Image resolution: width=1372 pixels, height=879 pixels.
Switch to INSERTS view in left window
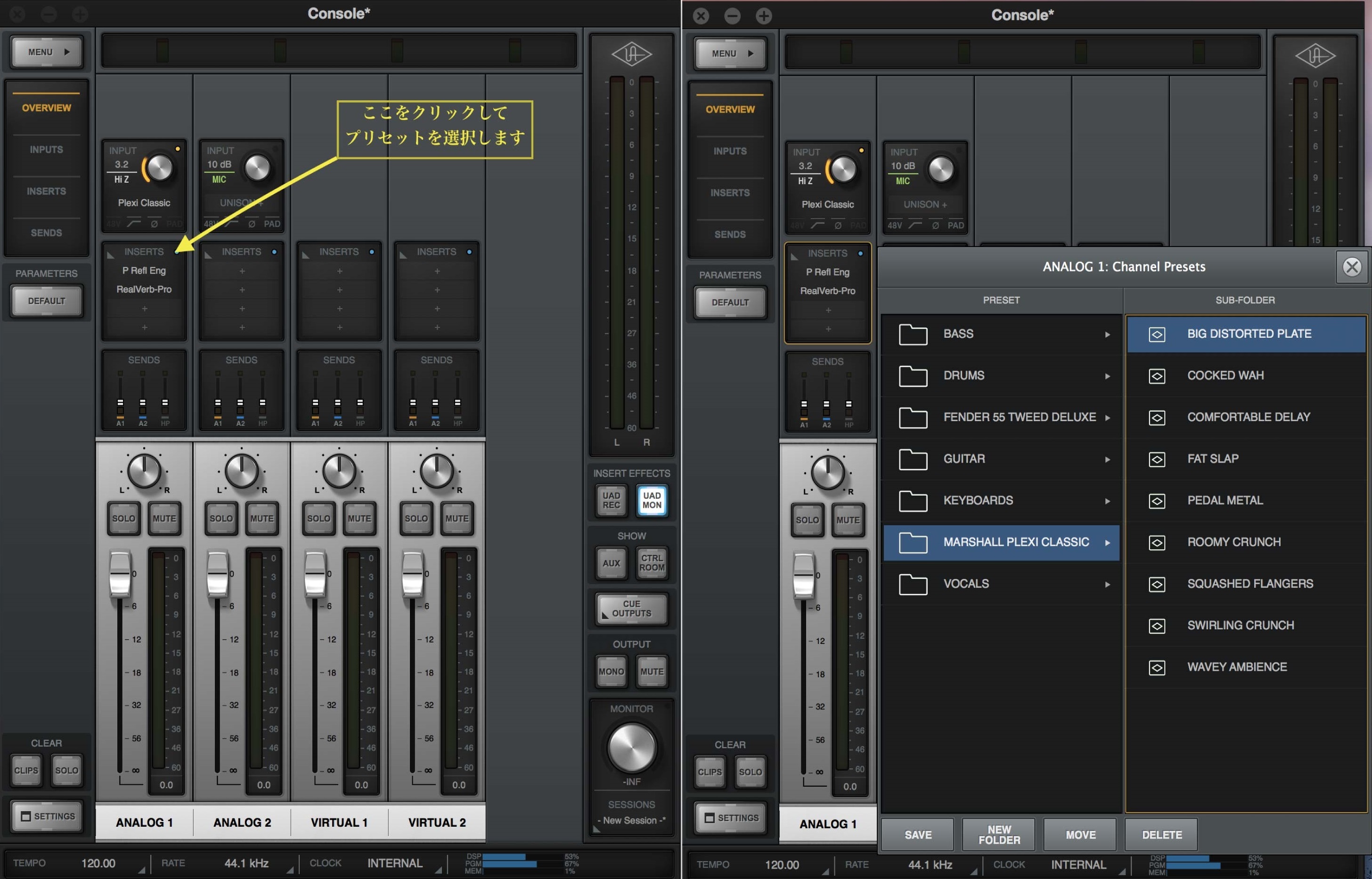[46, 191]
